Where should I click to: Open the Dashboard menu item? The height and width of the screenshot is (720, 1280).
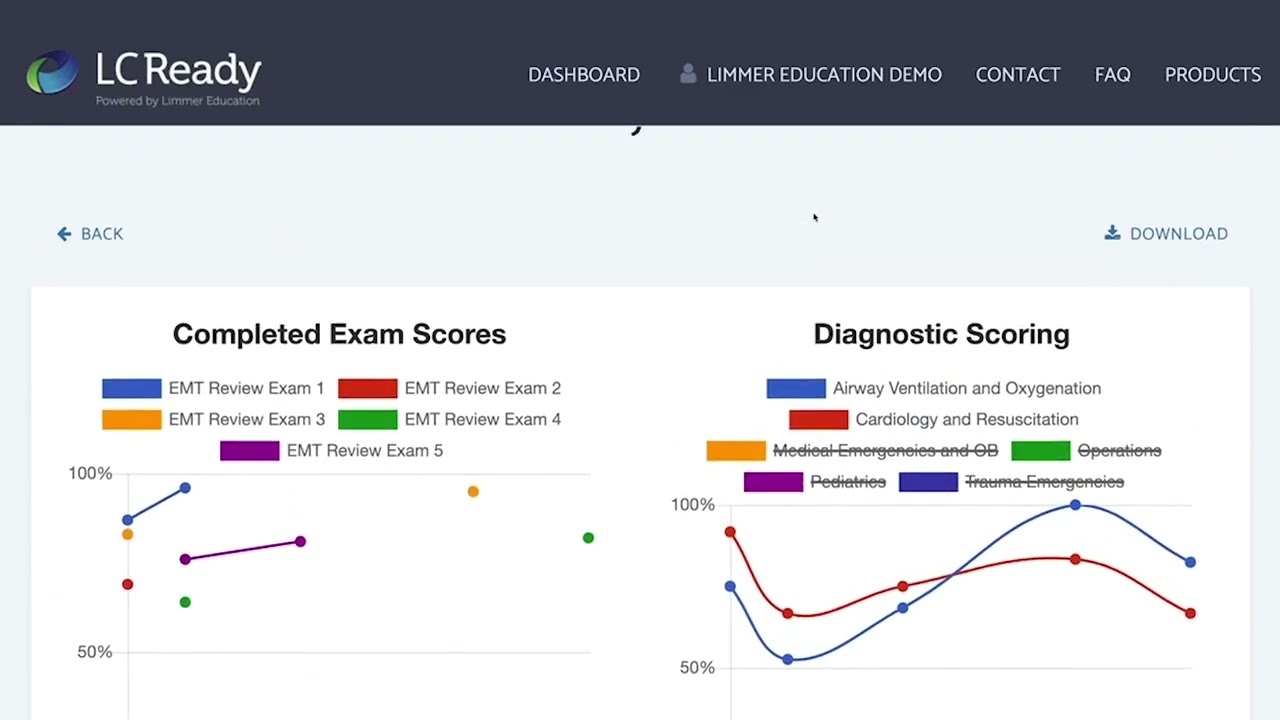(x=584, y=75)
